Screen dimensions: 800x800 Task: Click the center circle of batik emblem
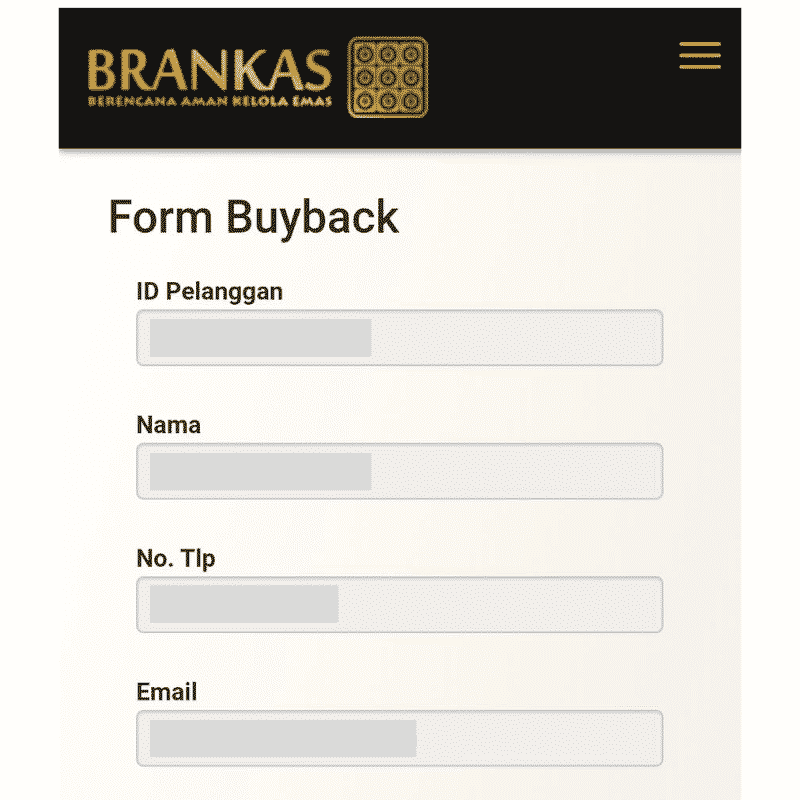pyautogui.click(x=388, y=77)
